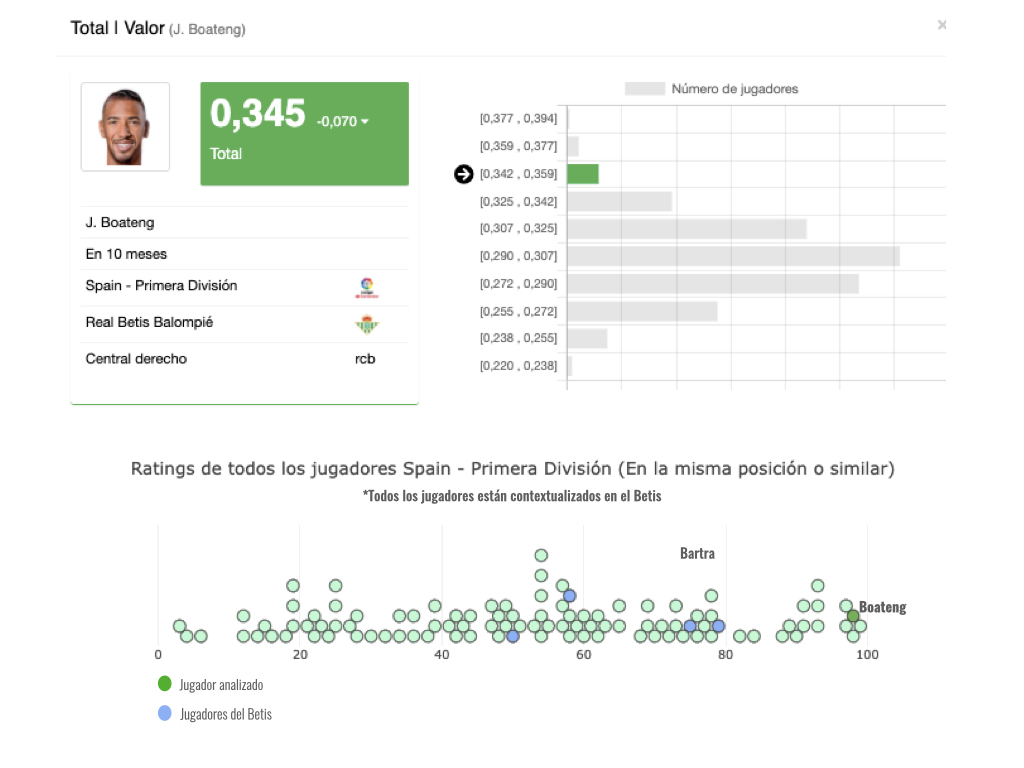Close the Total | Valor dialog
The width and height of the screenshot is (1024, 768).
(x=941, y=26)
